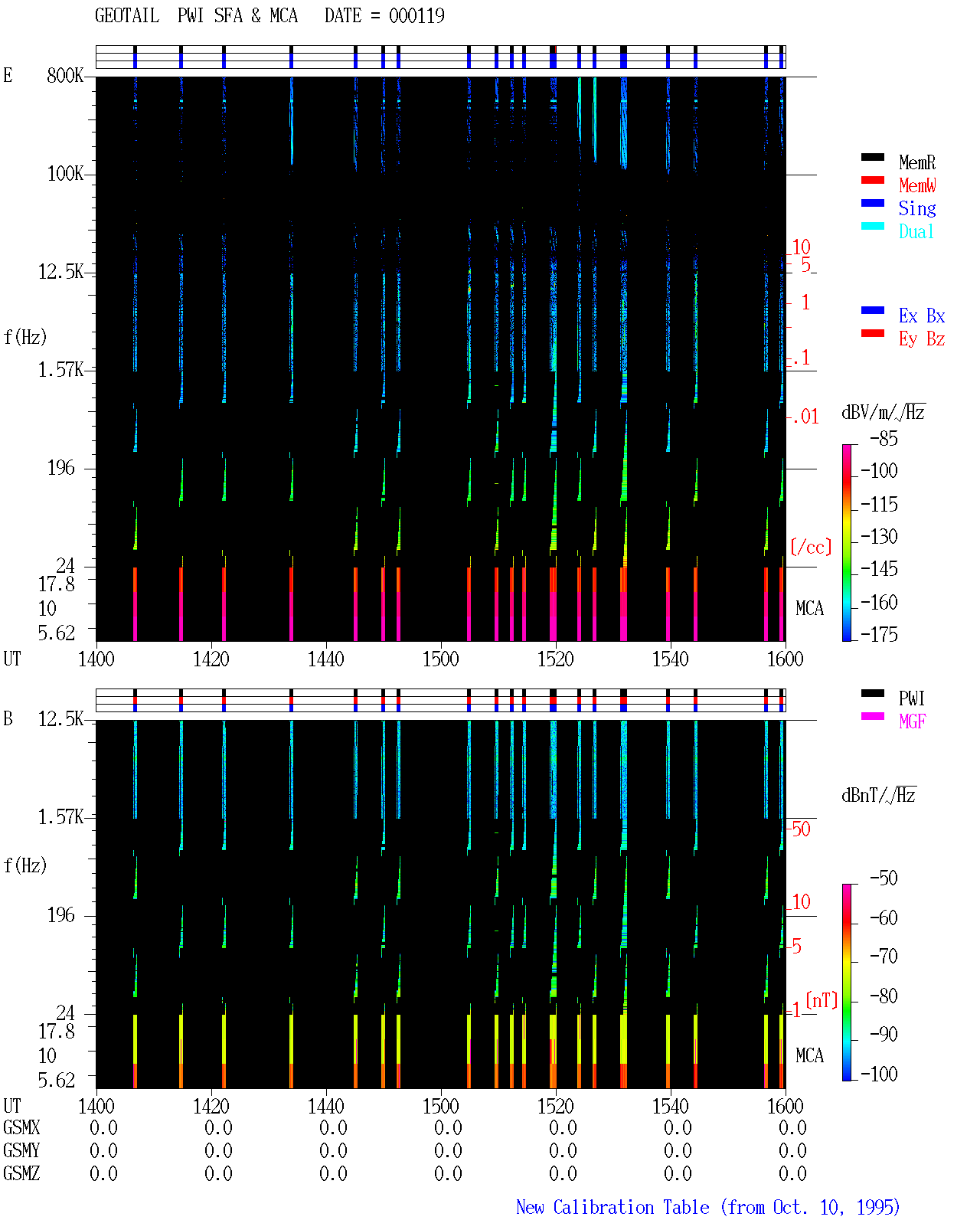
Task: Click the 12.5K label on B panel axis
Action: 61,718
